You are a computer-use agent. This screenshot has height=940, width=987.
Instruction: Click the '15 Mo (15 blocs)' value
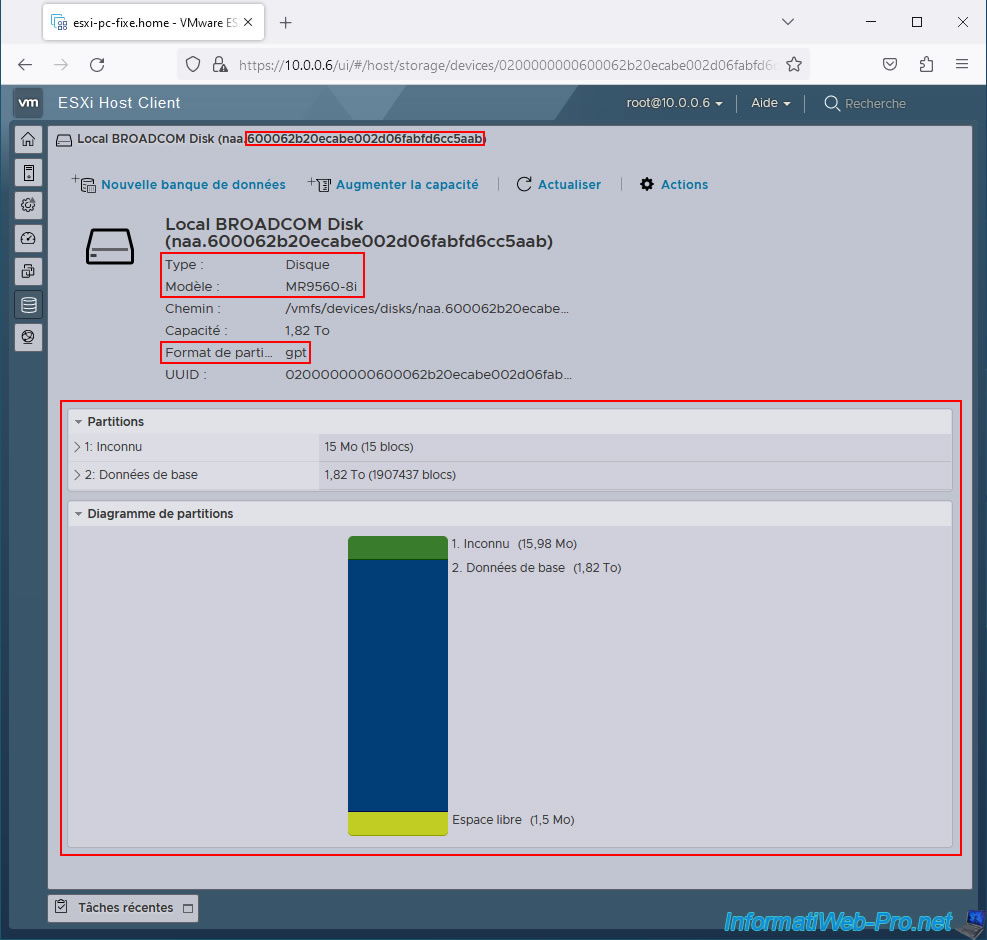(x=369, y=446)
